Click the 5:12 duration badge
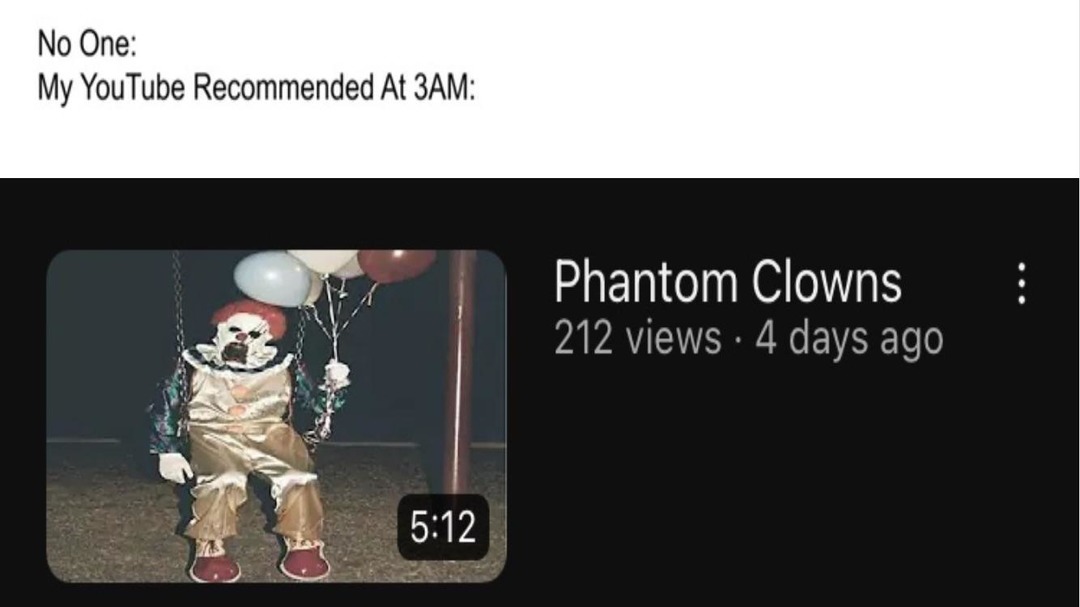The height and width of the screenshot is (607, 1080). point(443,527)
